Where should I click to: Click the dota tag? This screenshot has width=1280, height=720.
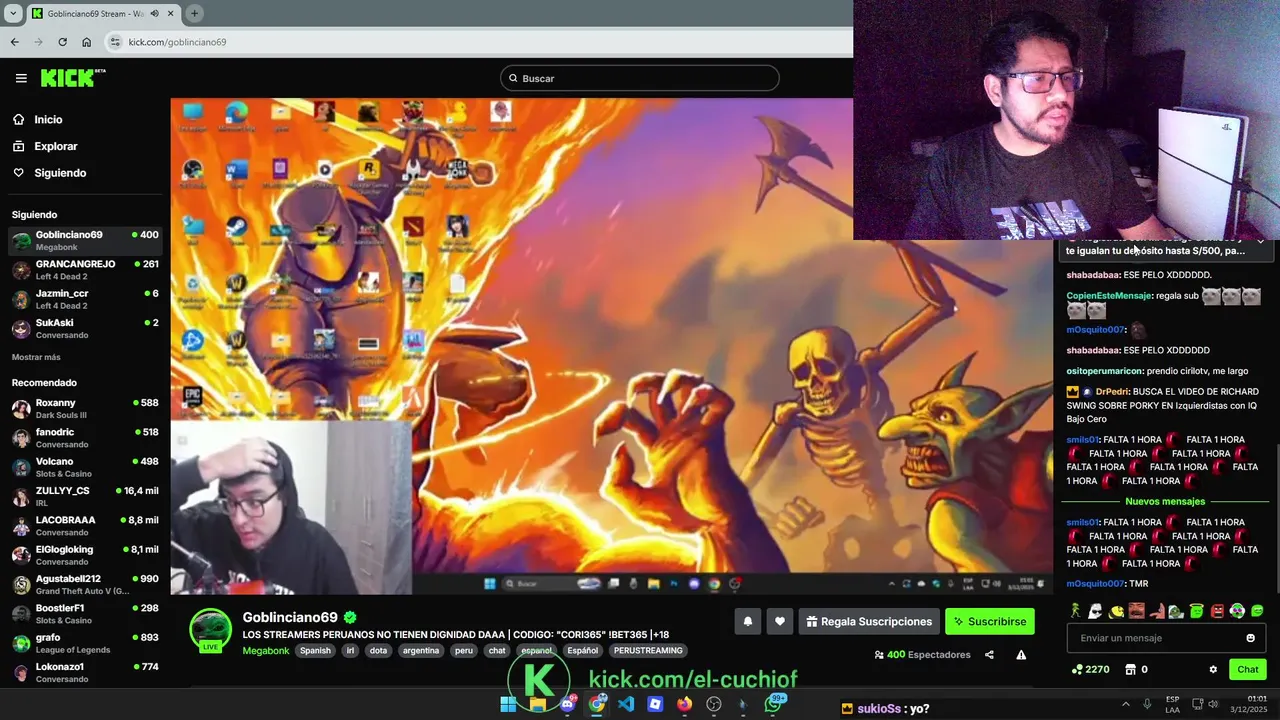(378, 650)
